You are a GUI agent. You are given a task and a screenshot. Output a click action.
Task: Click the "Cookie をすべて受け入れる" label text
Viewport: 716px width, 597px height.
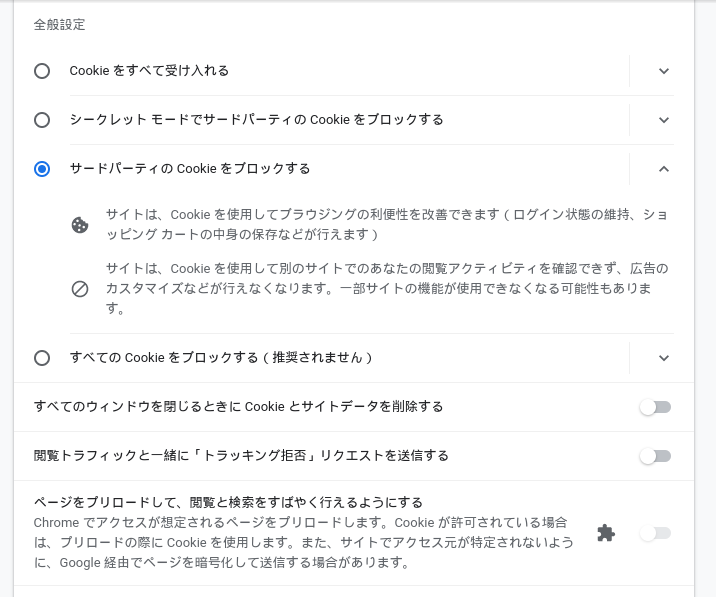149,71
